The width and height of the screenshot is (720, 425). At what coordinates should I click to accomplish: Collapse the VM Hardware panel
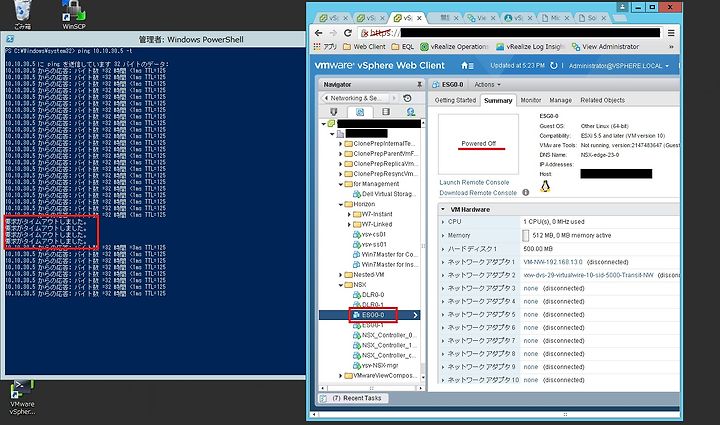click(x=443, y=209)
